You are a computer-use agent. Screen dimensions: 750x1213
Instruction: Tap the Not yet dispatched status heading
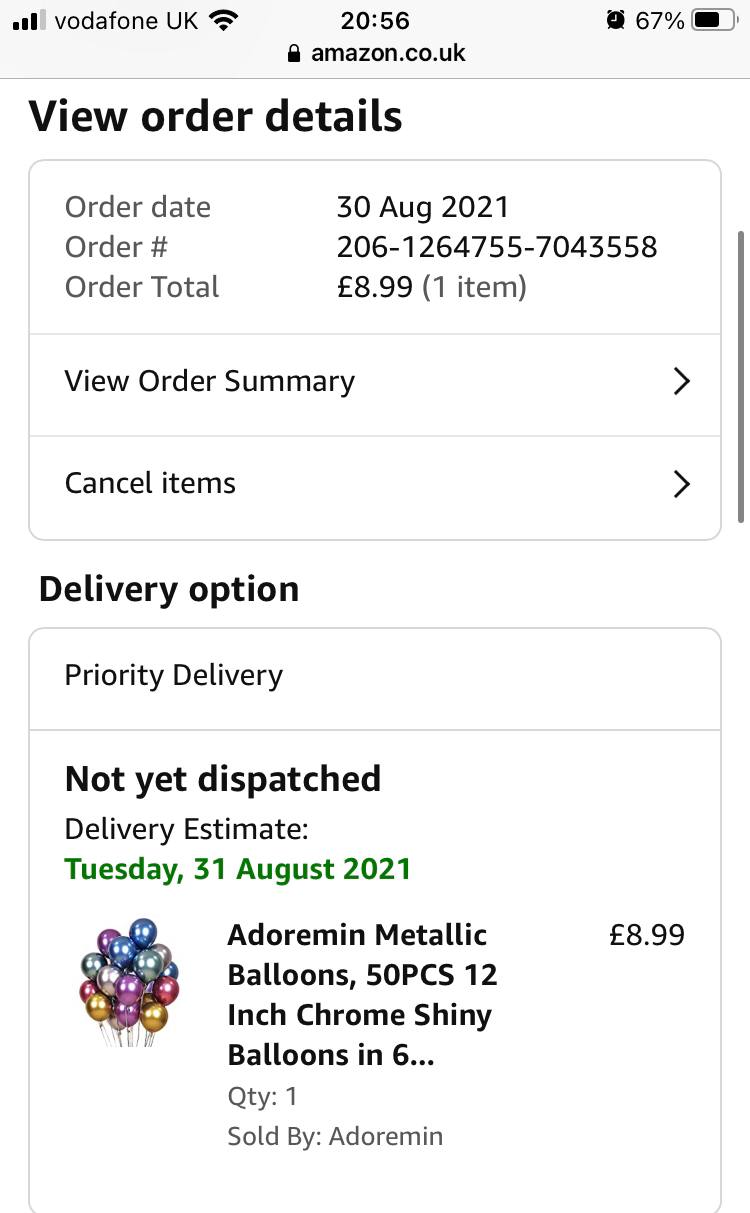tap(223, 779)
